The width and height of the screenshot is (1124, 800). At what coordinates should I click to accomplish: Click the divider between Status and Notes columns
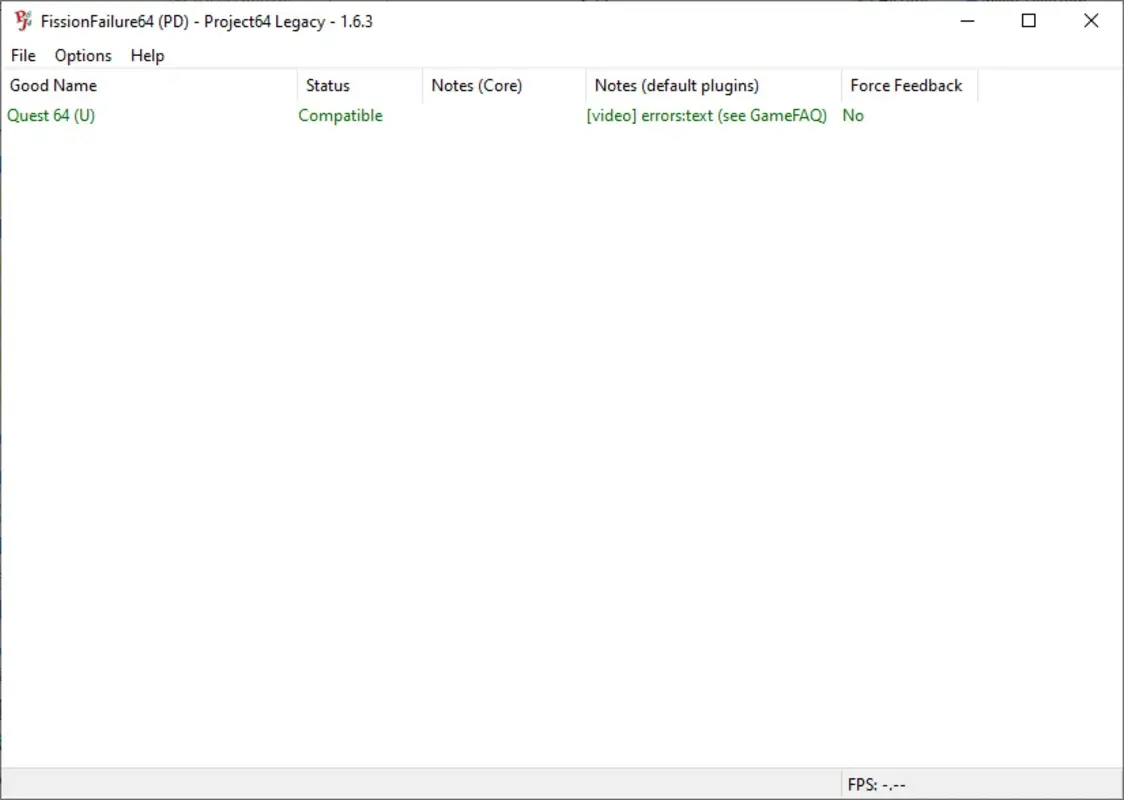pyautogui.click(x=422, y=85)
